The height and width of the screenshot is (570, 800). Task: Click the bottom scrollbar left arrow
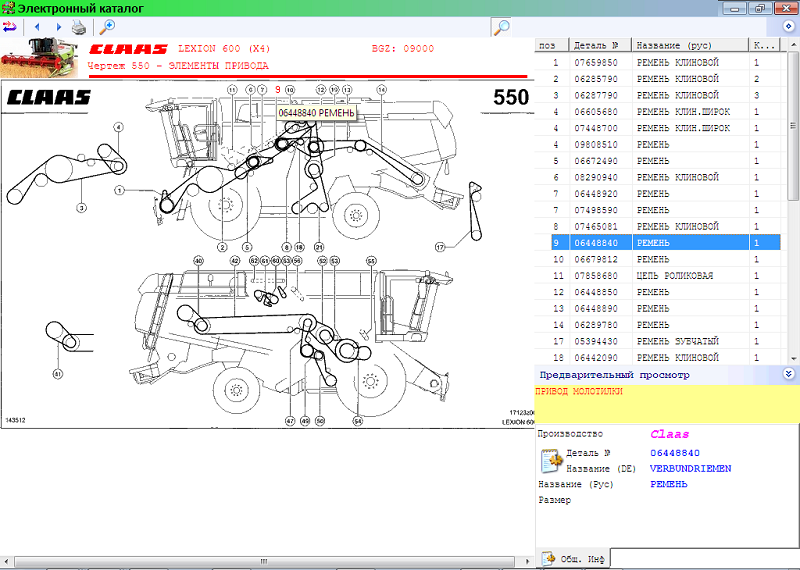[6, 561]
